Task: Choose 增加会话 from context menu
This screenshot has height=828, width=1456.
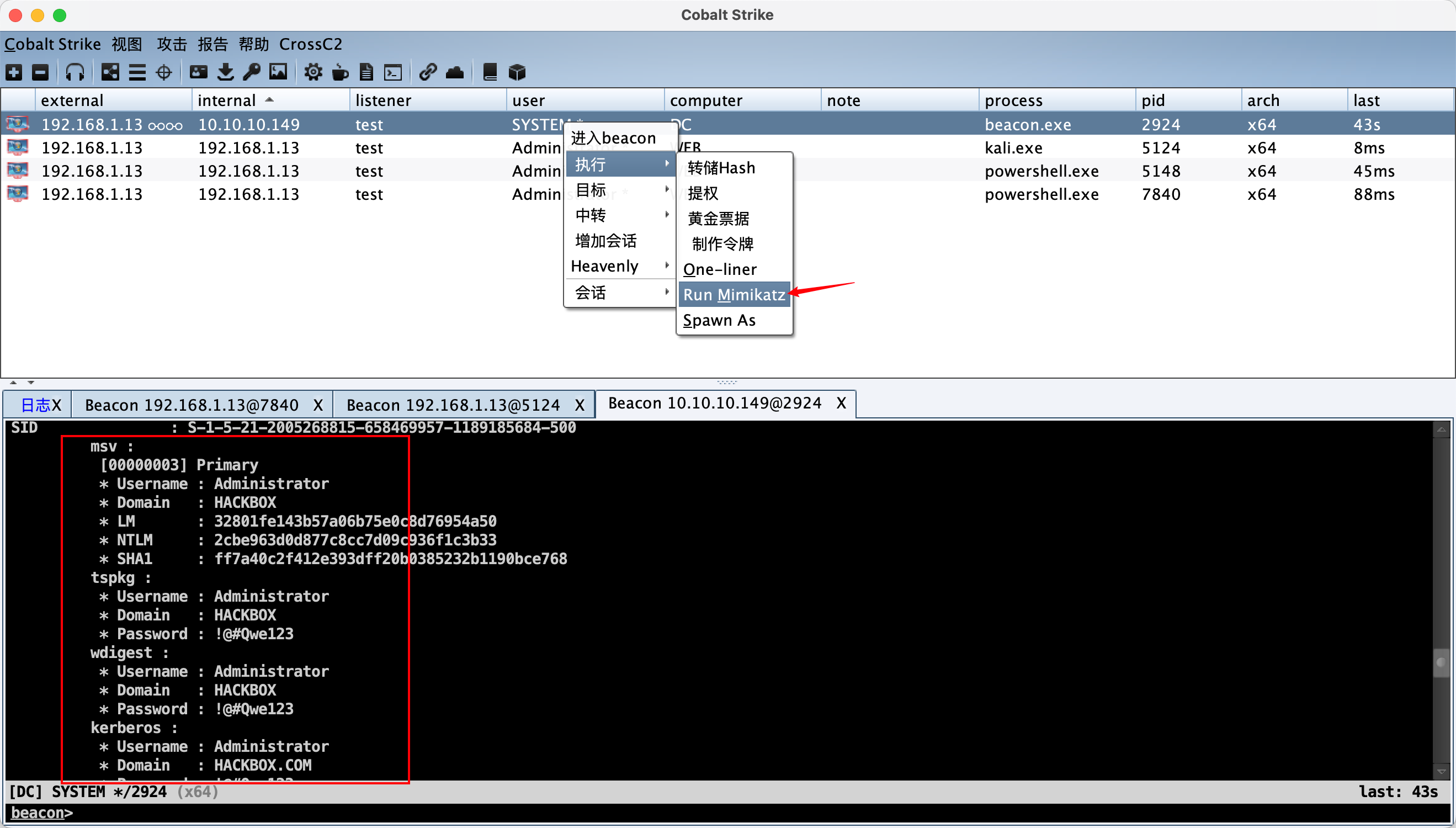Action: [620, 241]
